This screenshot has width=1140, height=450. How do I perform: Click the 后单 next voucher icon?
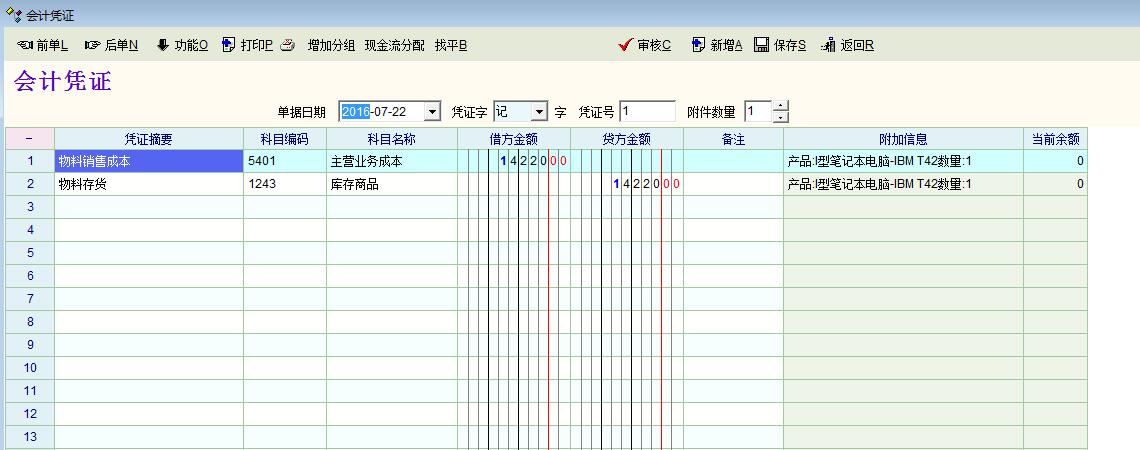pyautogui.click(x=92, y=45)
